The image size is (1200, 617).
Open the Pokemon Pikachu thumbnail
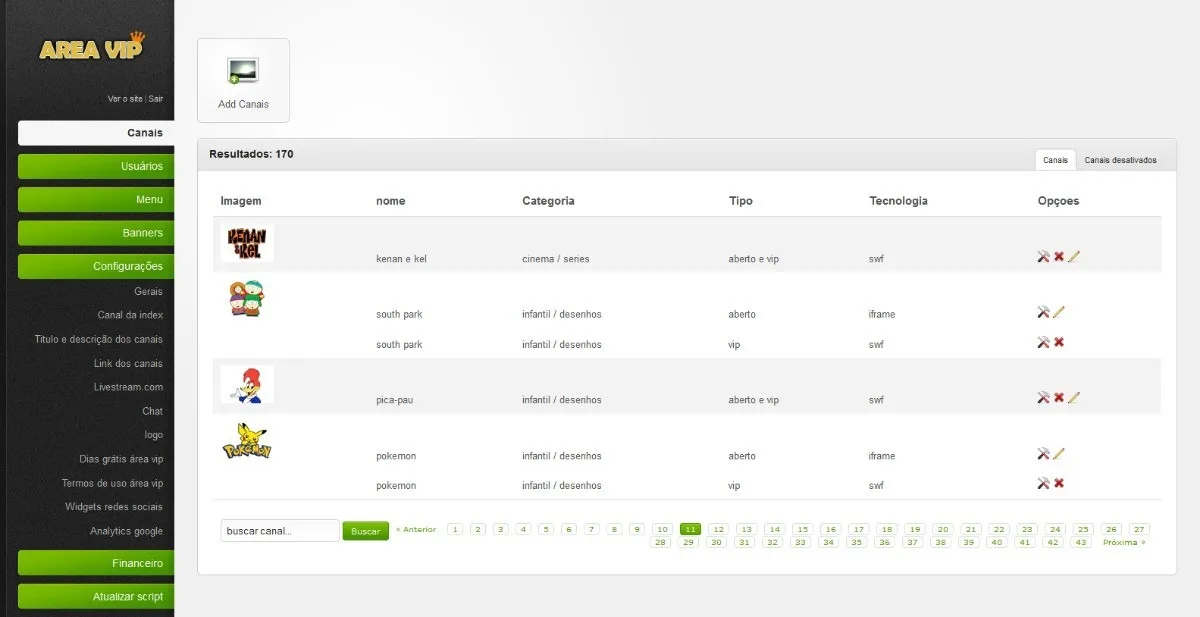point(247,440)
